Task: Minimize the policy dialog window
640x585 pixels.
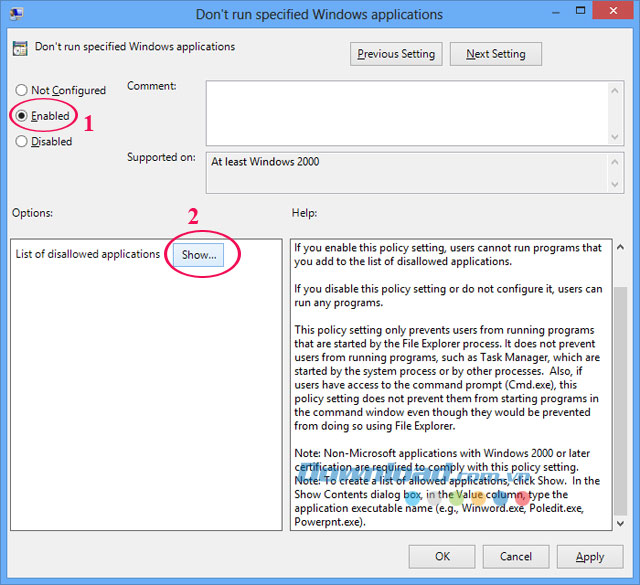Action: (556, 12)
